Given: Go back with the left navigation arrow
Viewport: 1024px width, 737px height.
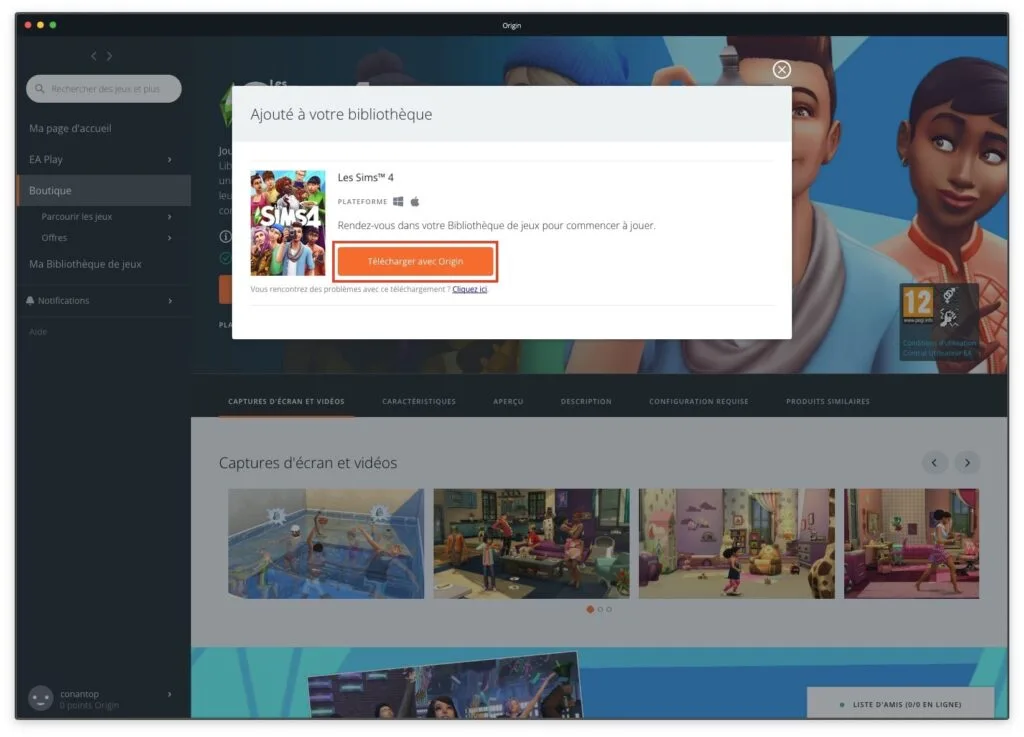Looking at the screenshot, I should [x=93, y=56].
